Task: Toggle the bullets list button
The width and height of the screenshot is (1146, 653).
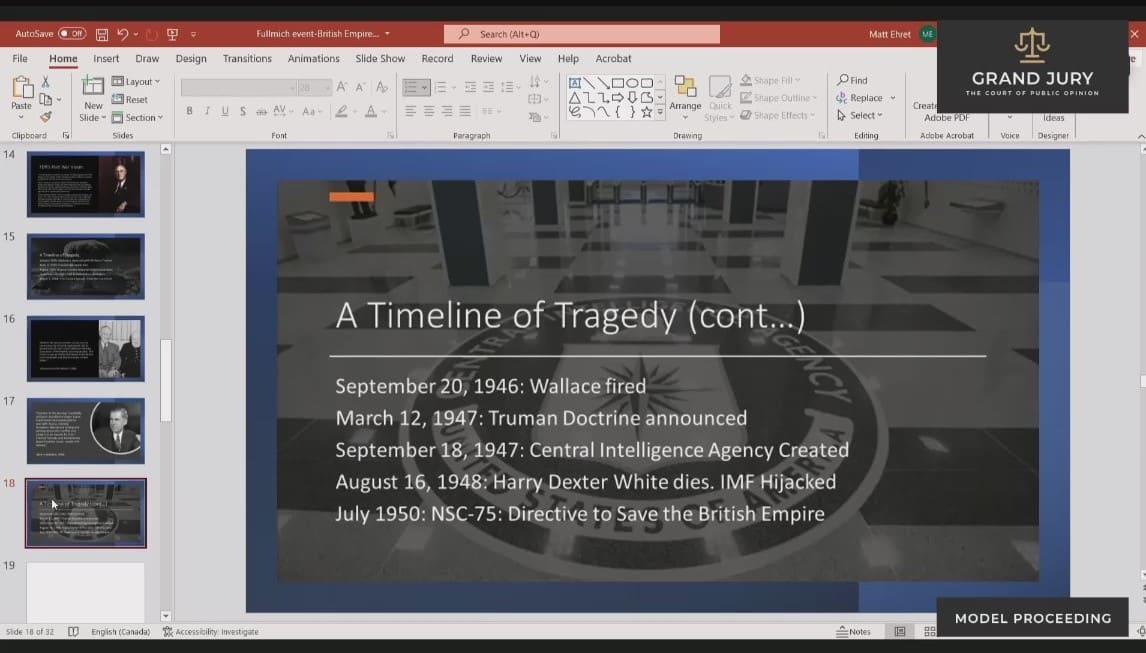Action: pos(411,87)
